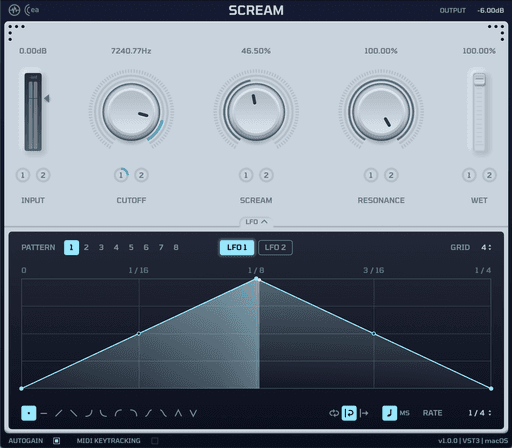The width and height of the screenshot is (512, 448).
Task: Enable MIDI Keytracking checkbox
Action: [155, 441]
